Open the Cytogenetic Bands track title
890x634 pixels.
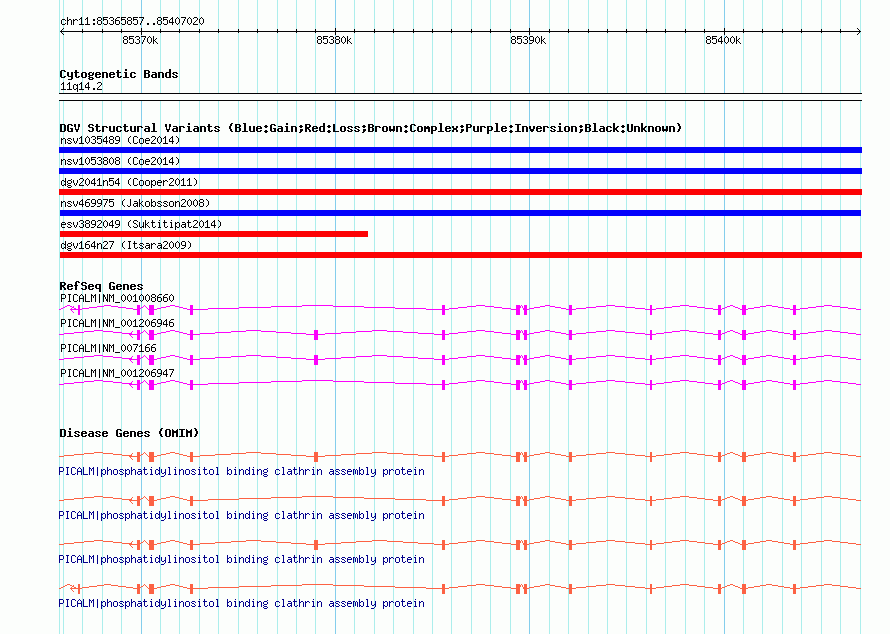[x=119, y=74]
